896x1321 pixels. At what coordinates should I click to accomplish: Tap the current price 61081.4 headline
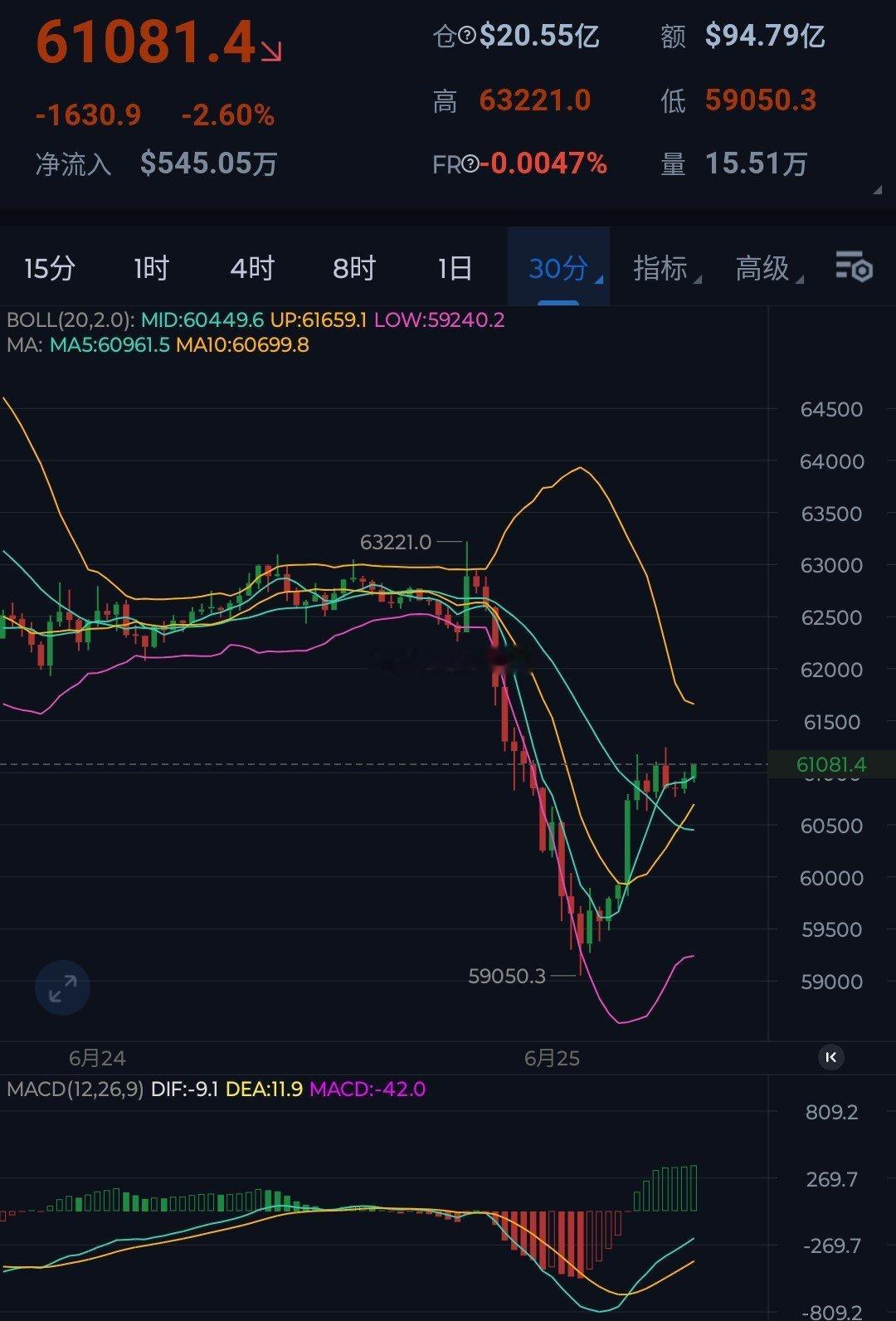(146, 41)
